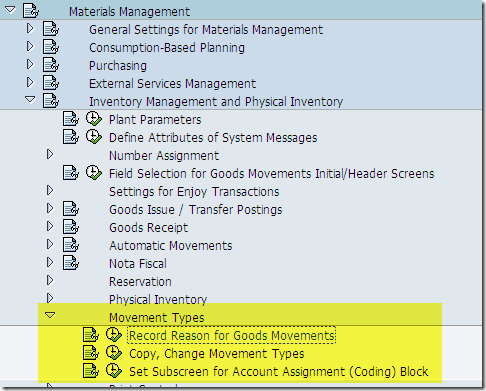The width and height of the screenshot is (486, 391).
Task: Expand the Number Assignment node
Action: (50, 155)
